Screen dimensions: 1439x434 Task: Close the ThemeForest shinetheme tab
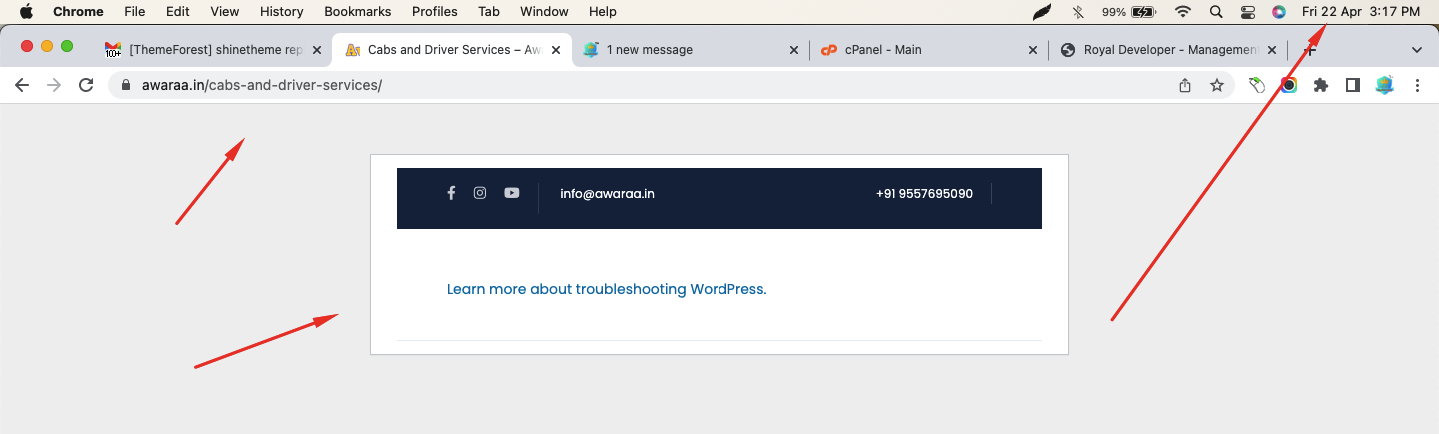[x=317, y=50]
